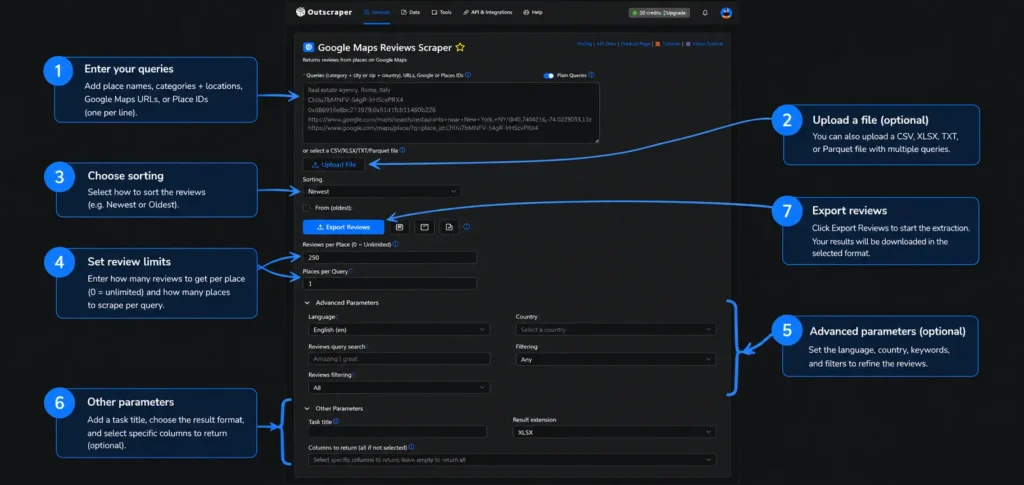1024x485 pixels.
Task: Open the Columns to return dropdown
Action: coord(512,460)
